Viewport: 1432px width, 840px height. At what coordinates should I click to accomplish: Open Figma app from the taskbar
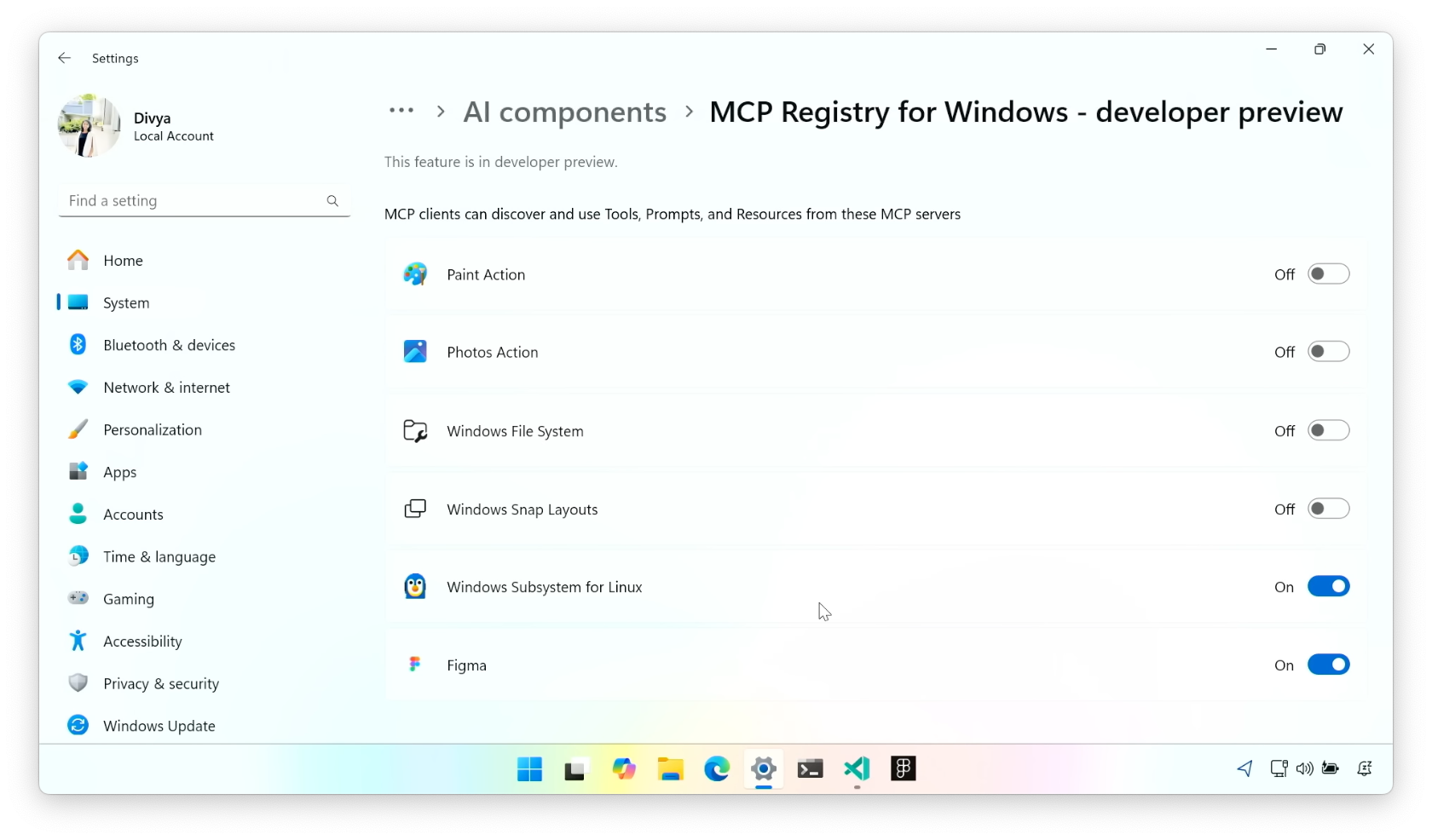click(904, 769)
